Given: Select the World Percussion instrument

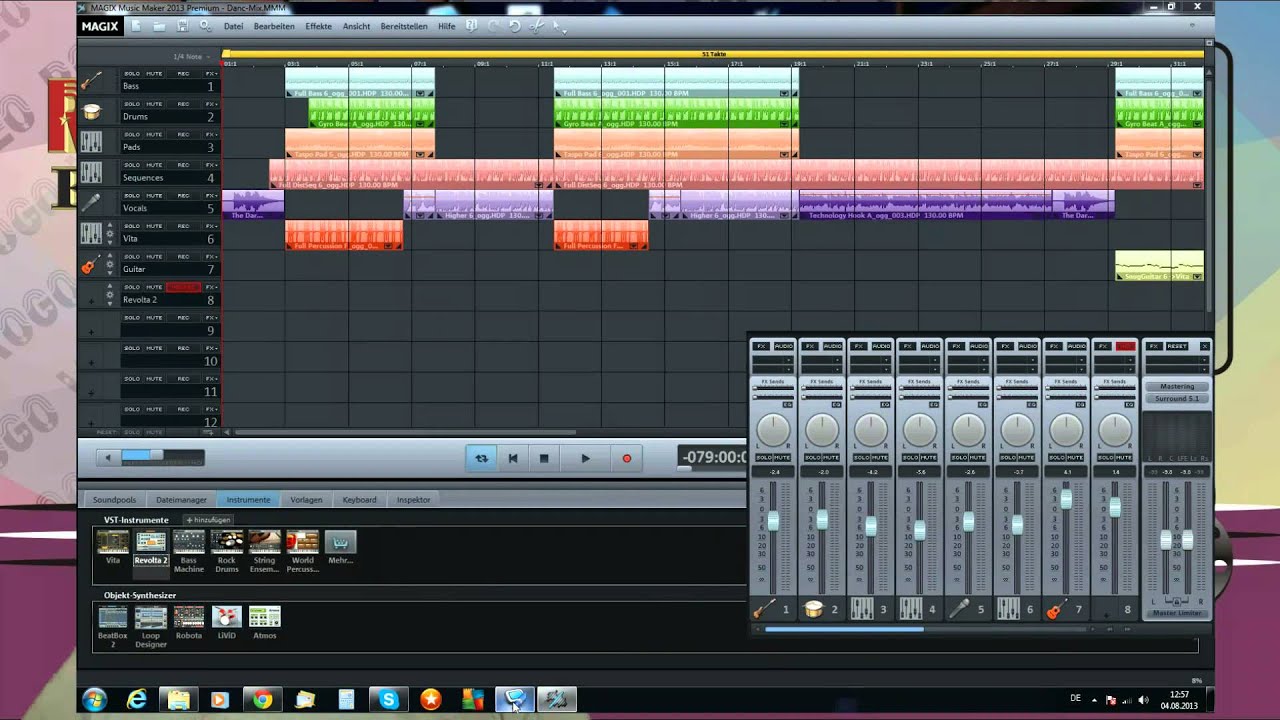Looking at the screenshot, I should click(303, 550).
